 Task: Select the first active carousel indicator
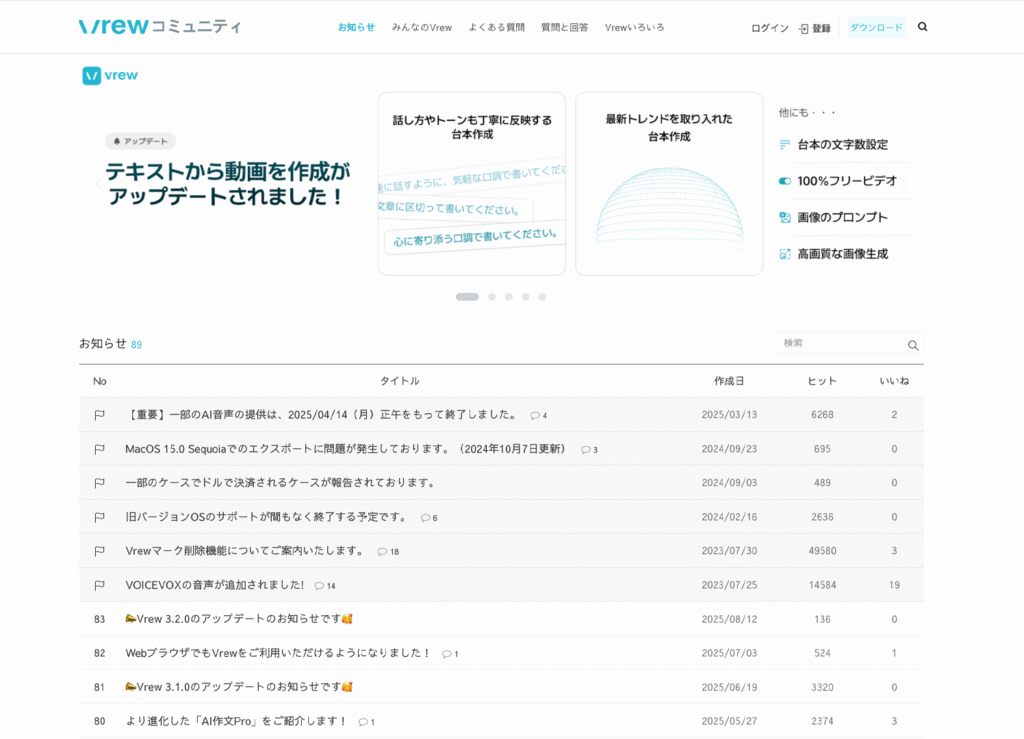(x=467, y=297)
